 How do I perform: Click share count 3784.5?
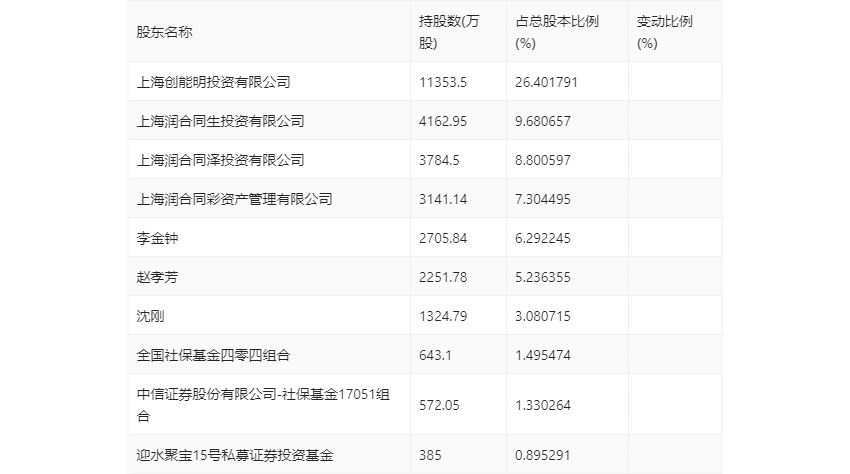click(x=439, y=160)
